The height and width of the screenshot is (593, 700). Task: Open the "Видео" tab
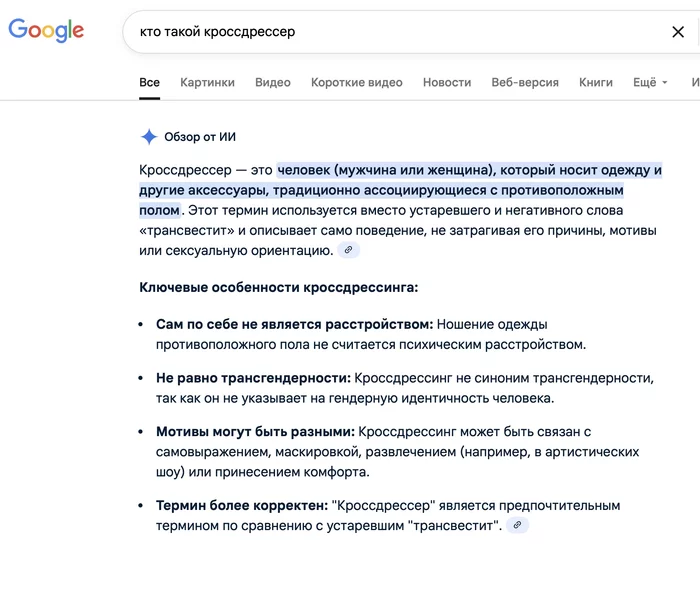click(273, 83)
